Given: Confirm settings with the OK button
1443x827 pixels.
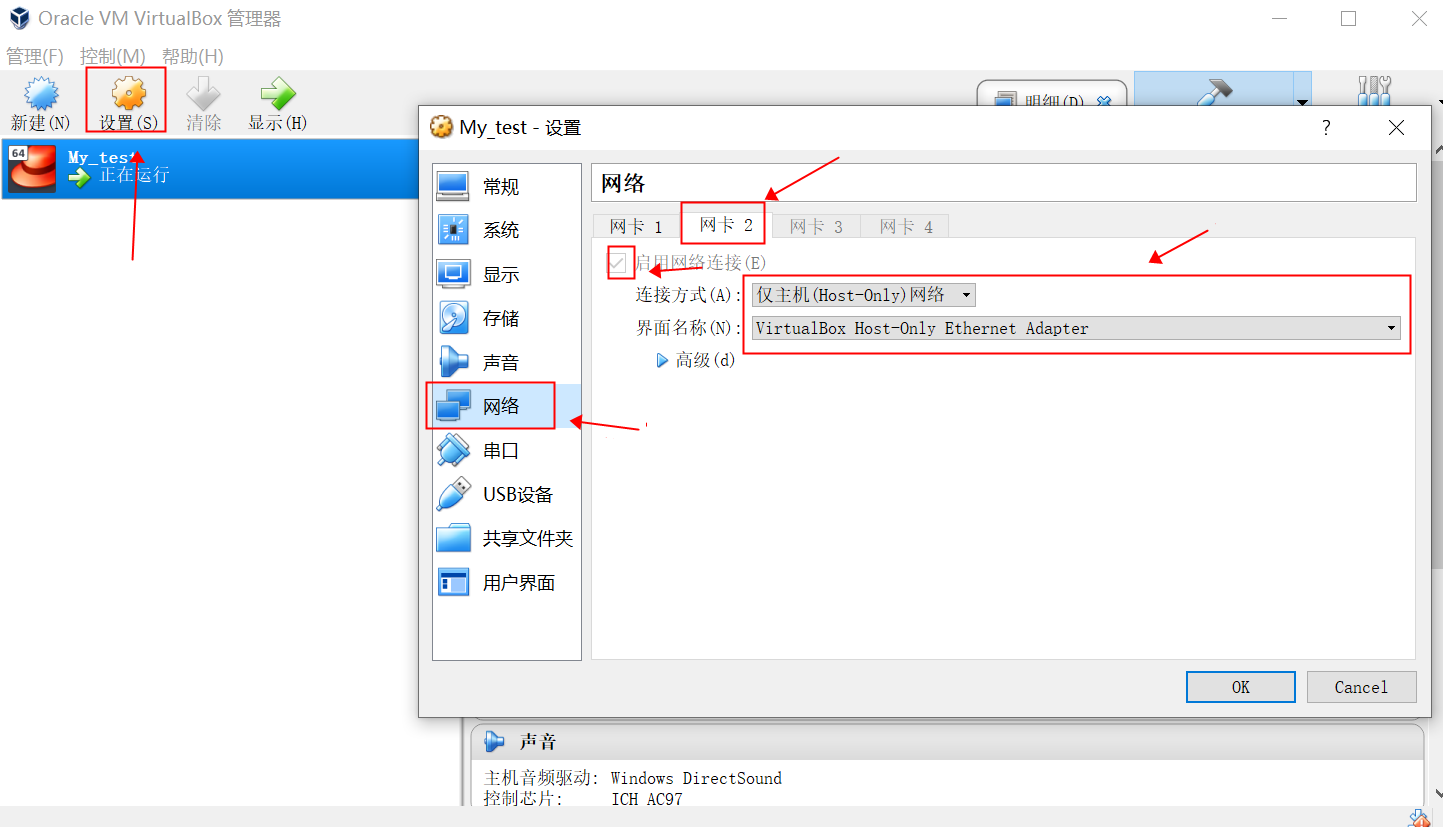Looking at the screenshot, I should tap(1240, 686).
